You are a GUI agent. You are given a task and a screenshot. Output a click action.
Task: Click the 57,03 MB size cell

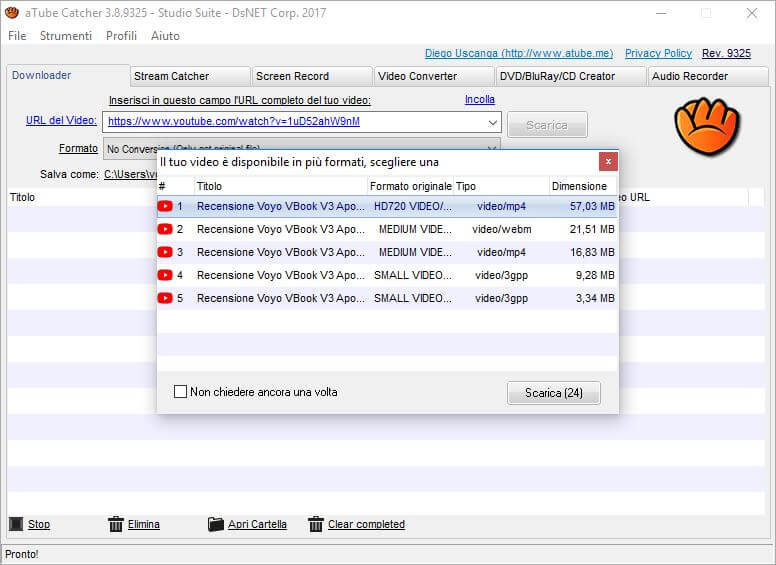[592, 206]
